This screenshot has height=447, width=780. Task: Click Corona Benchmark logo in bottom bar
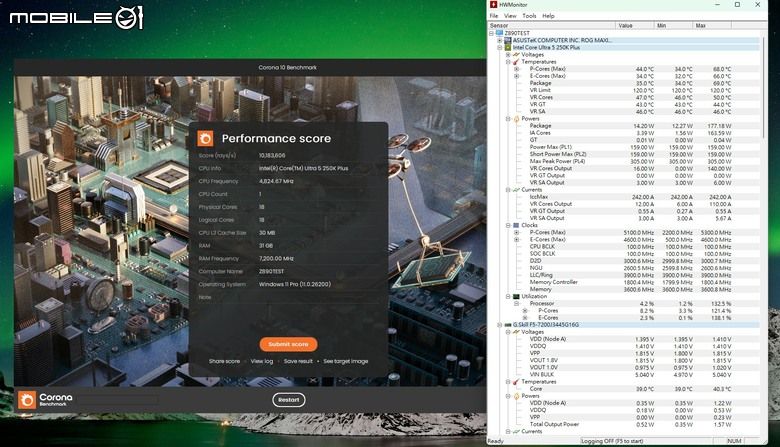27,399
